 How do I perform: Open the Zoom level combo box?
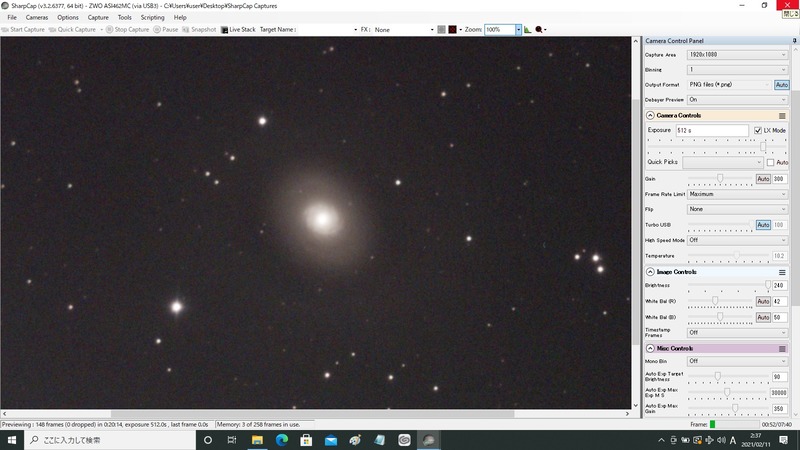503,30
